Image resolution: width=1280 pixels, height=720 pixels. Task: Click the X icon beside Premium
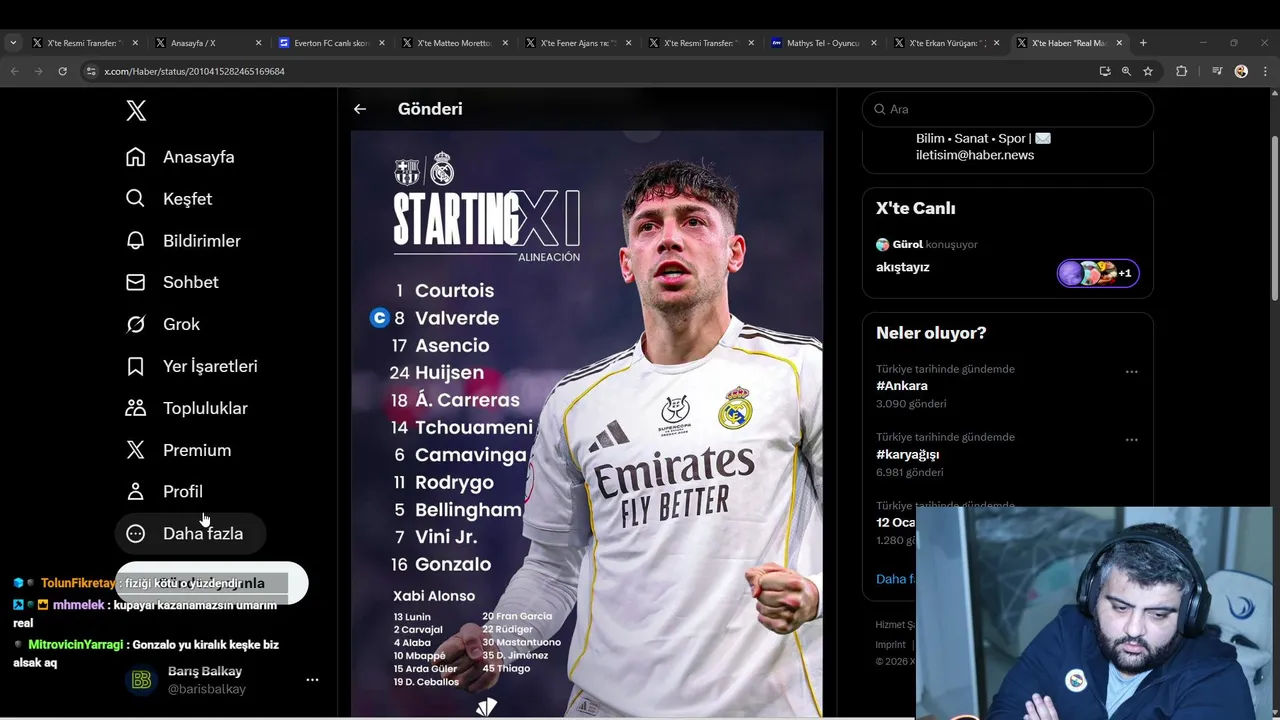(x=135, y=450)
